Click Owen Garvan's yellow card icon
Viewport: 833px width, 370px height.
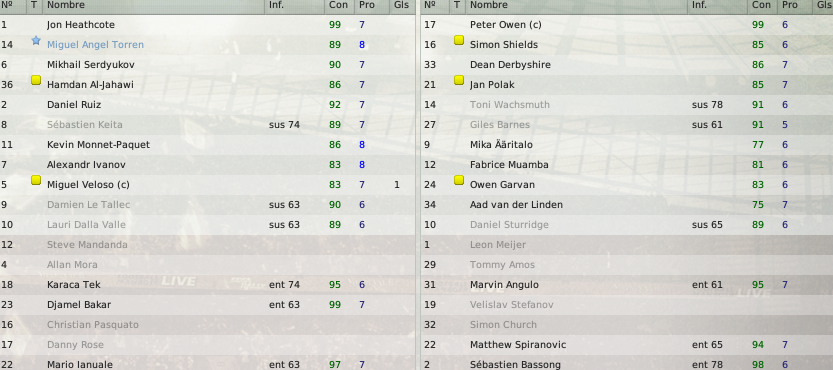pos(459,180)
